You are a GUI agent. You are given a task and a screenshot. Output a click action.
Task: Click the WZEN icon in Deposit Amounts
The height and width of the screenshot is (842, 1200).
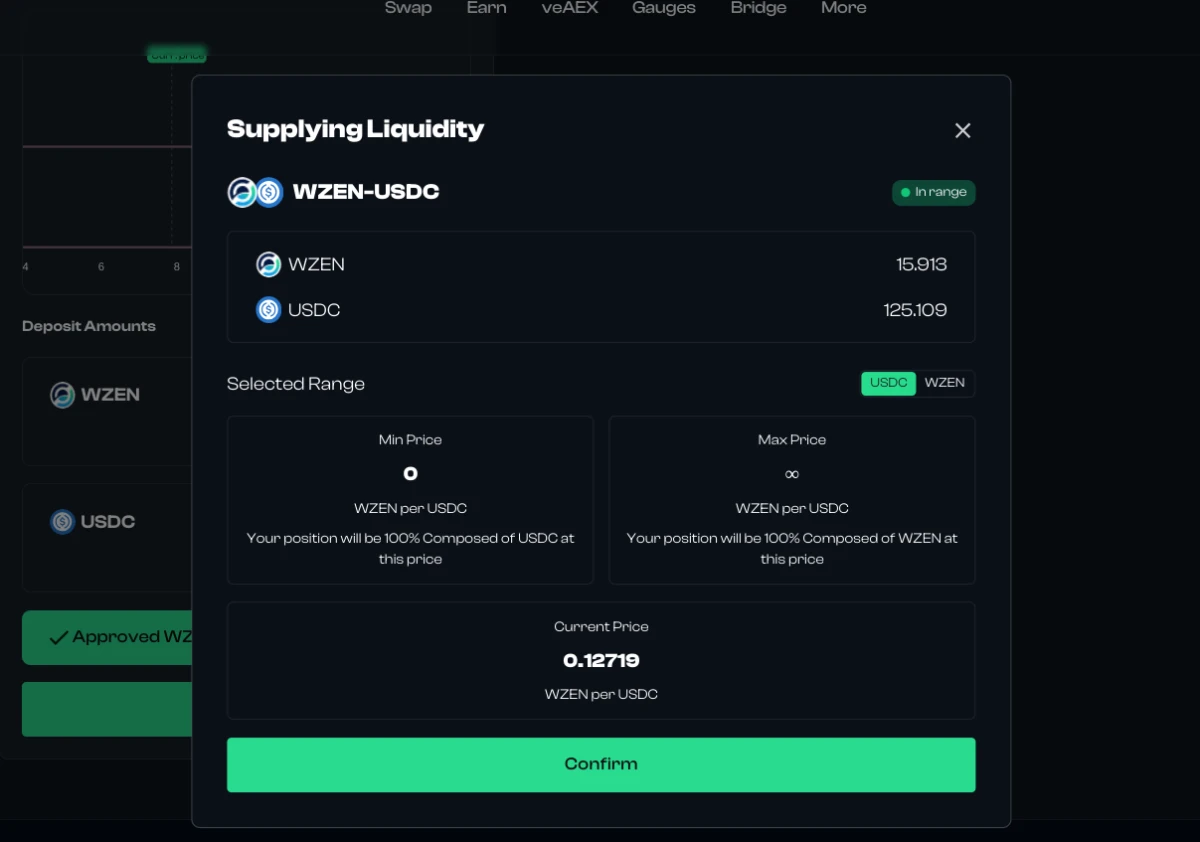pyautogui.click(x=62, y=395)
